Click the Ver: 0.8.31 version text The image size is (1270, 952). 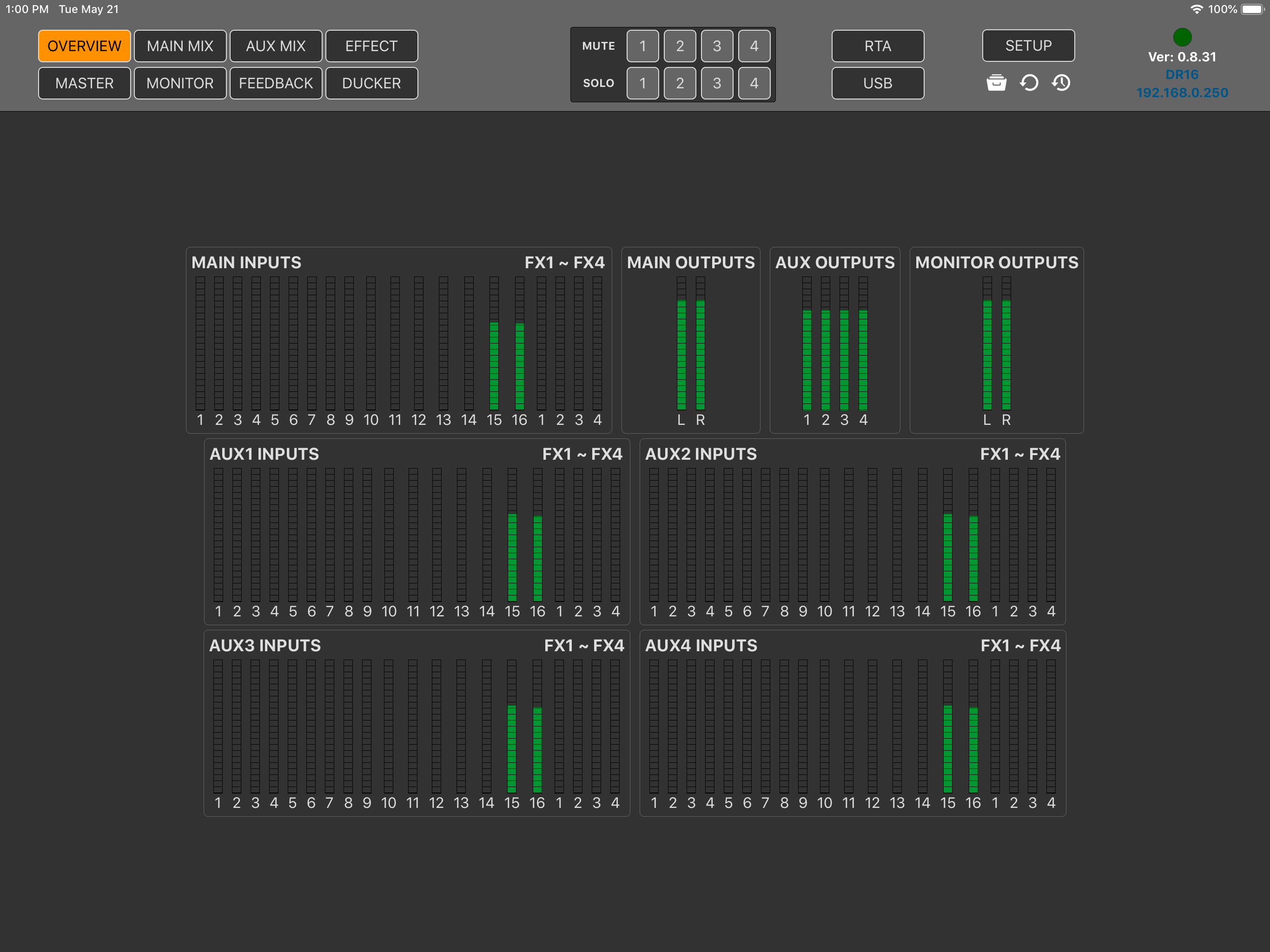coord(1182,57)
